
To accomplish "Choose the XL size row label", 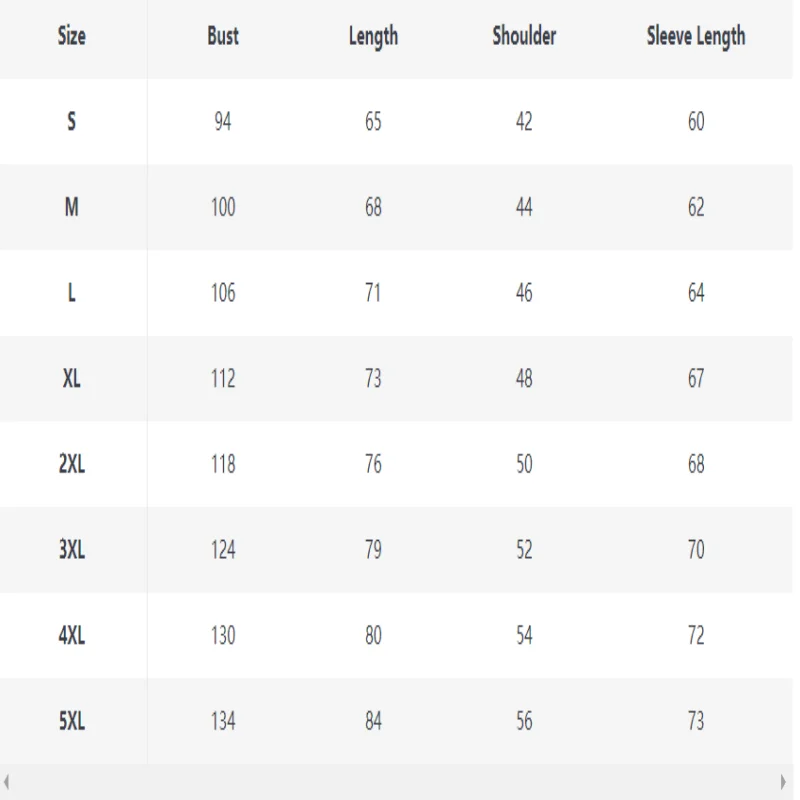I will (71, 379).
